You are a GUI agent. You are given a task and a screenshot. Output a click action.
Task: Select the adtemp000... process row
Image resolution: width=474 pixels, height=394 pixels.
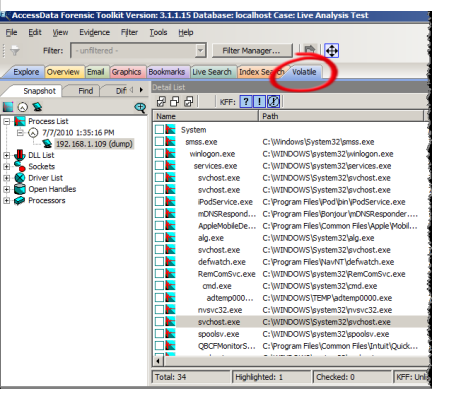click(x=290, y=298)
